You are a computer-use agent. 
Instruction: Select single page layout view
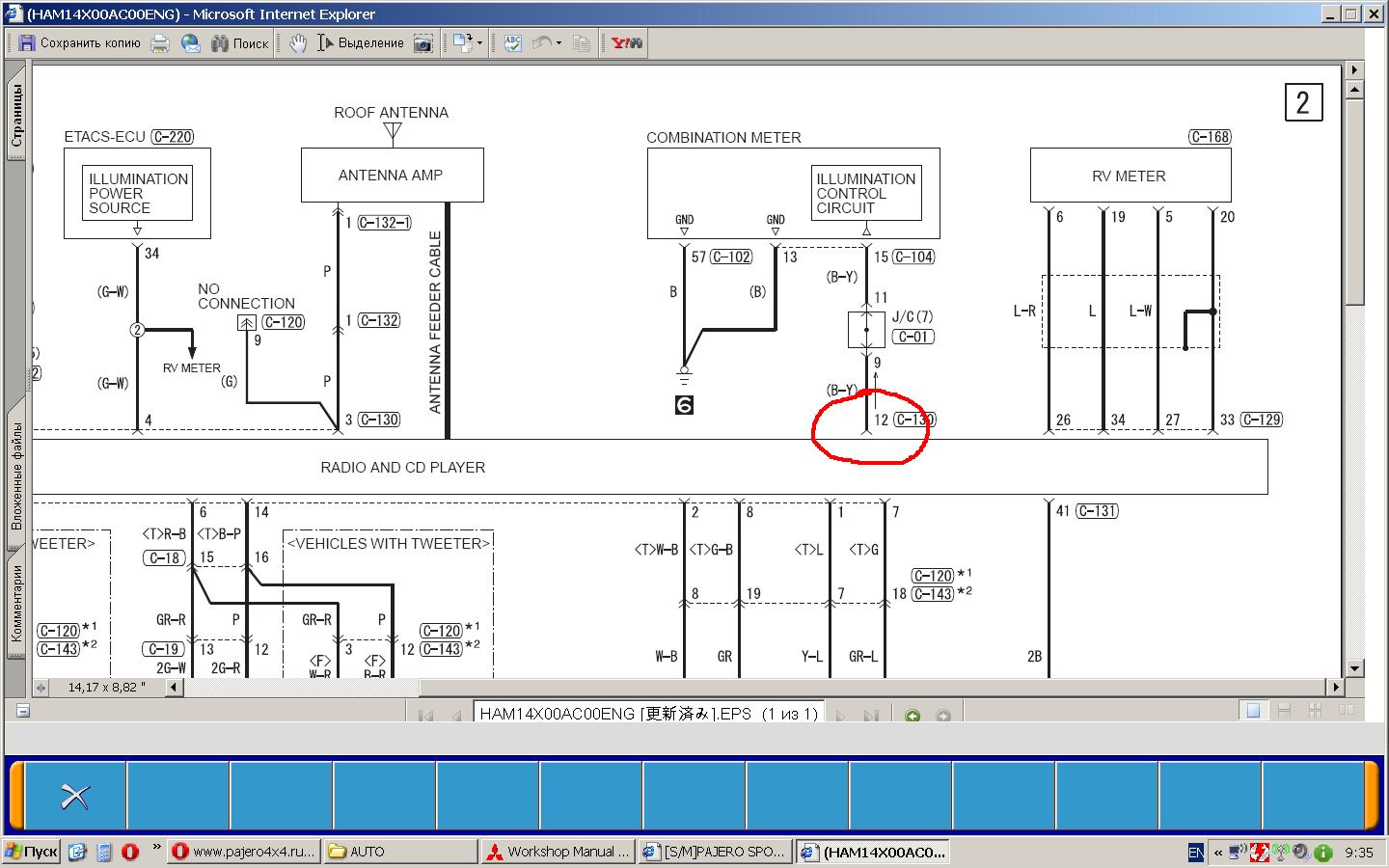point(1253,711)
